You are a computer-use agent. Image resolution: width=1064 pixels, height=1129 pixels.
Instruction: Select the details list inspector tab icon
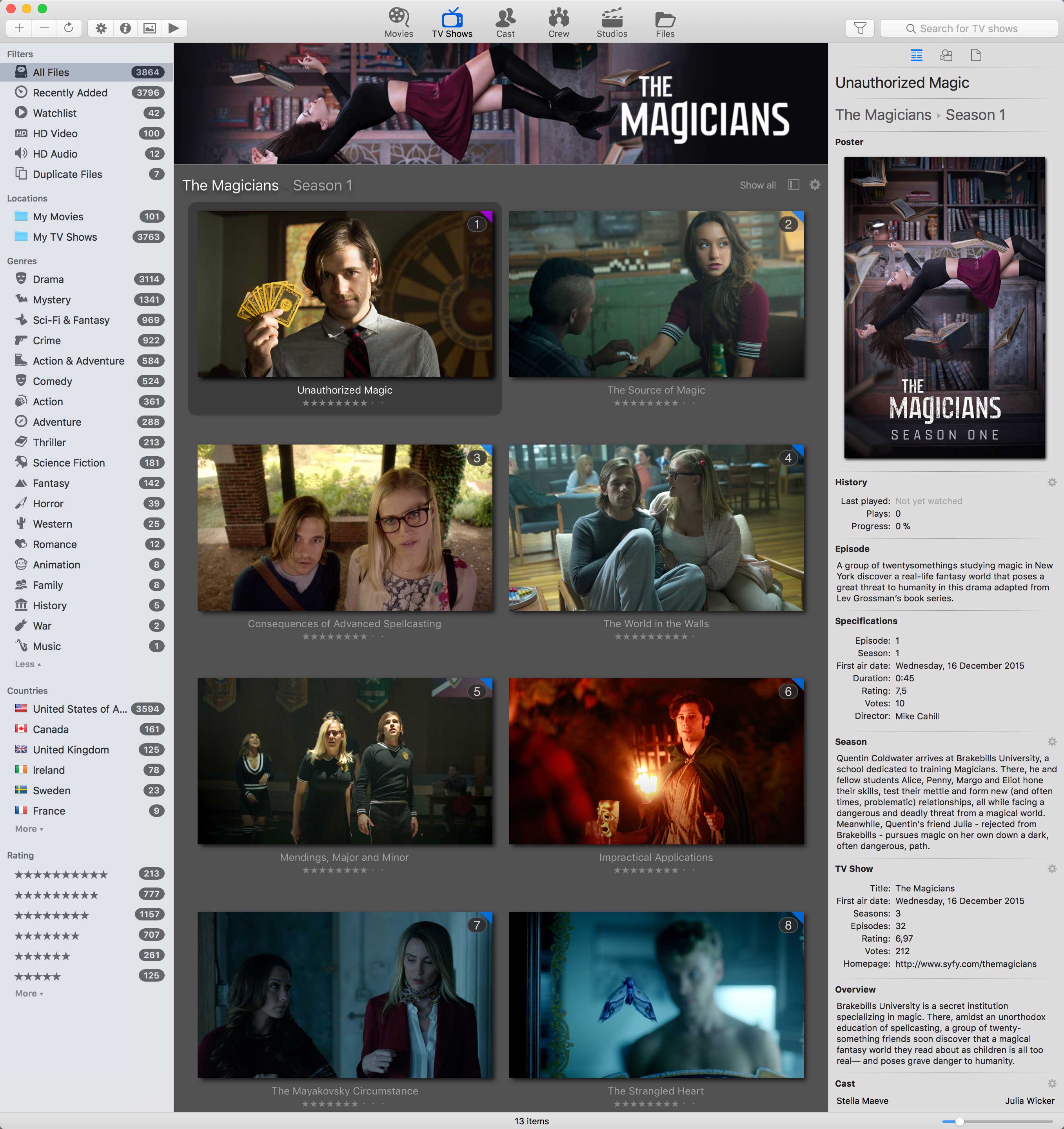916,55
